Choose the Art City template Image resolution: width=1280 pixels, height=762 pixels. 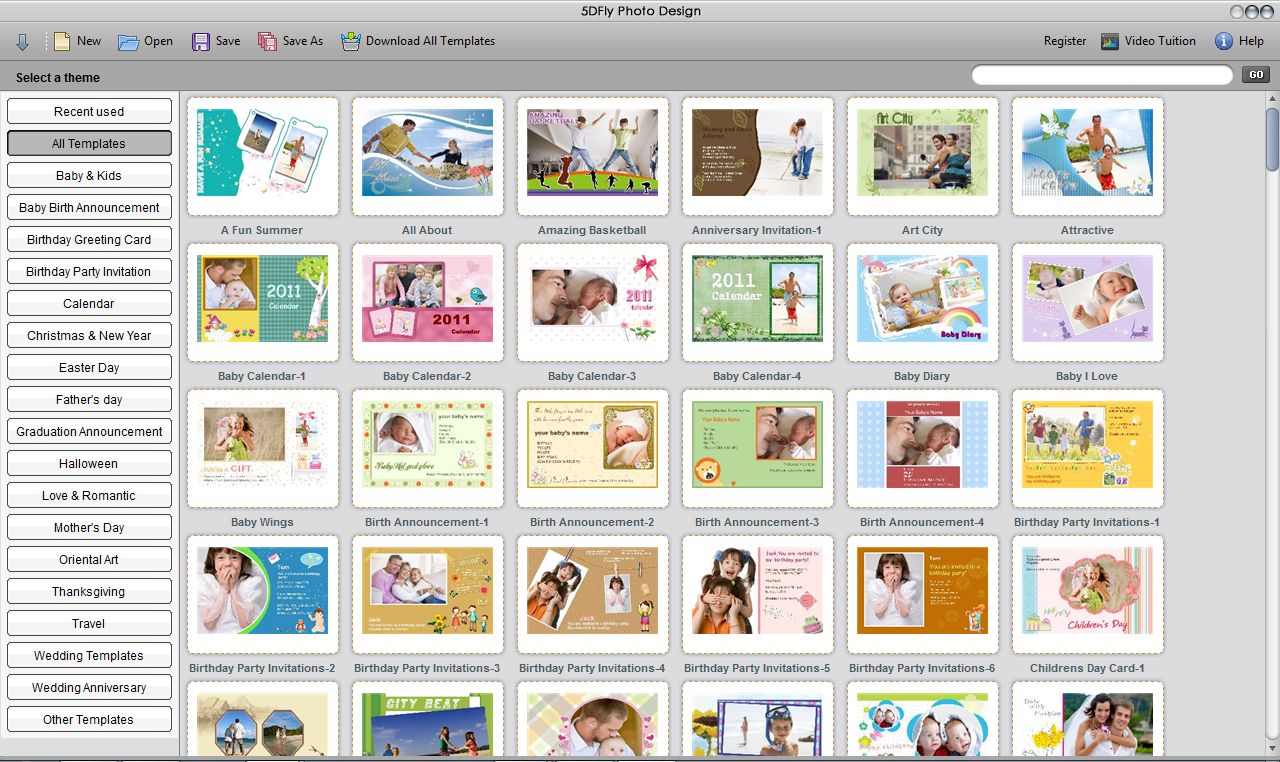[x=923, y=156]
